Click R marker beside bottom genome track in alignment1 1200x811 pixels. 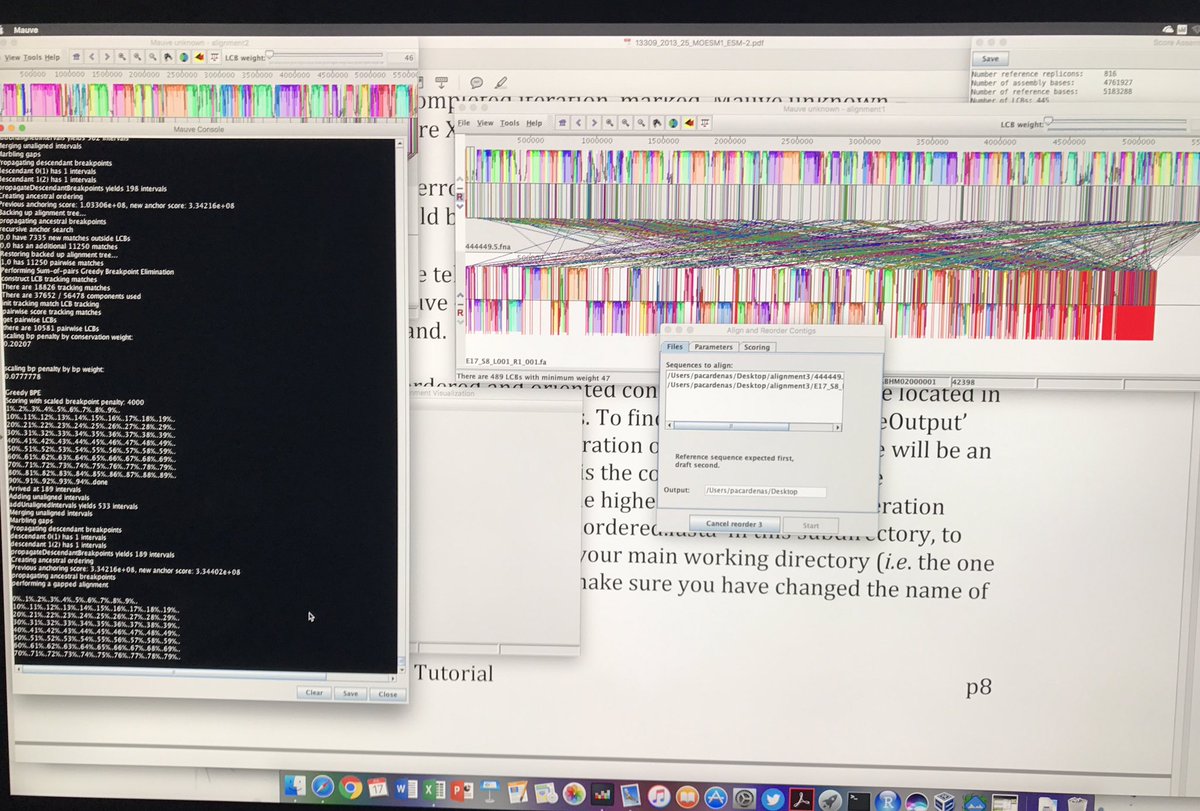461,312
